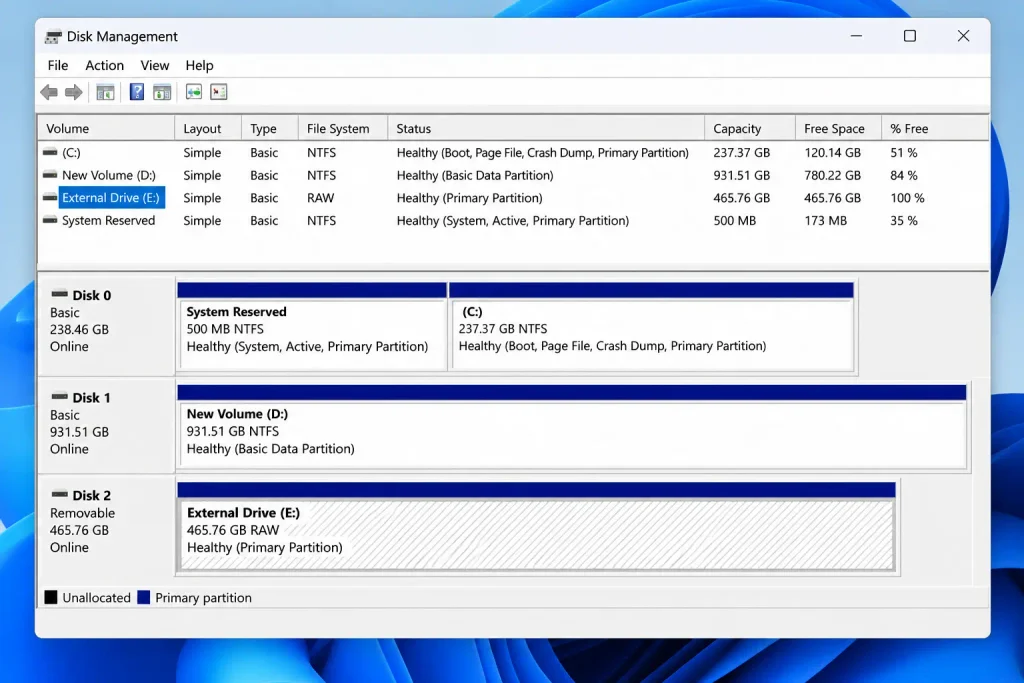Image resolution: width=1024 pixels, height=683 pixels.
Task: Click the black Unallocated legend swatch
Action: pos(51,597)
